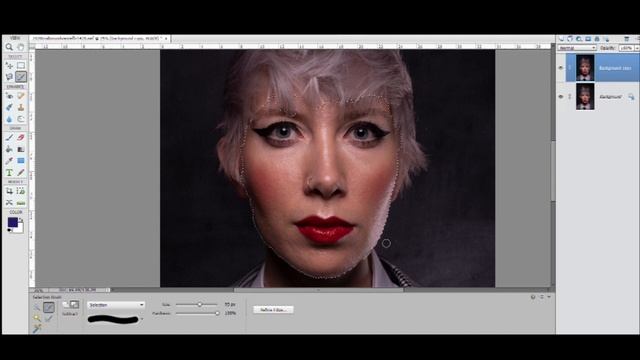Close the open document tab
Viewport: 640px width, 360px height.
(166, 38)
